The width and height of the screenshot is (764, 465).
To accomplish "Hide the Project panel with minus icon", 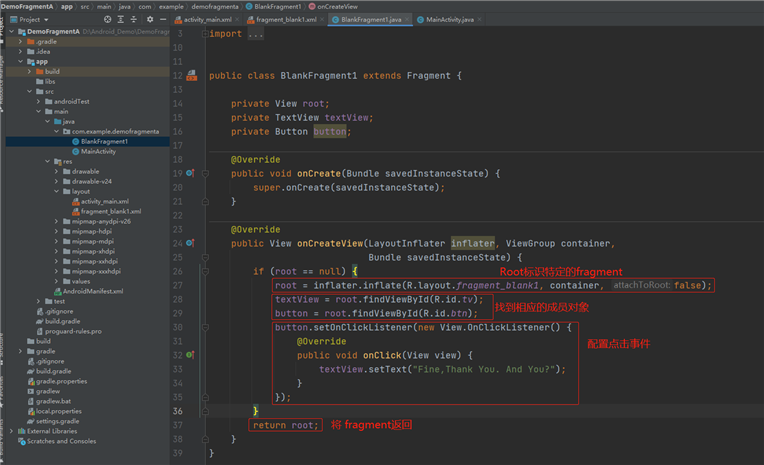I will point(163,19).
